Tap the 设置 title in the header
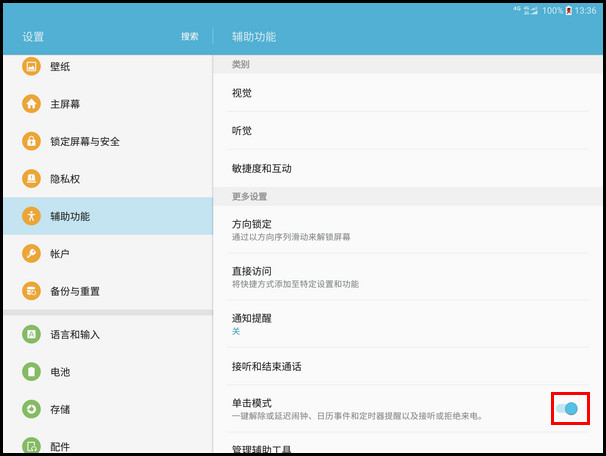 click(x=33, y=37)
